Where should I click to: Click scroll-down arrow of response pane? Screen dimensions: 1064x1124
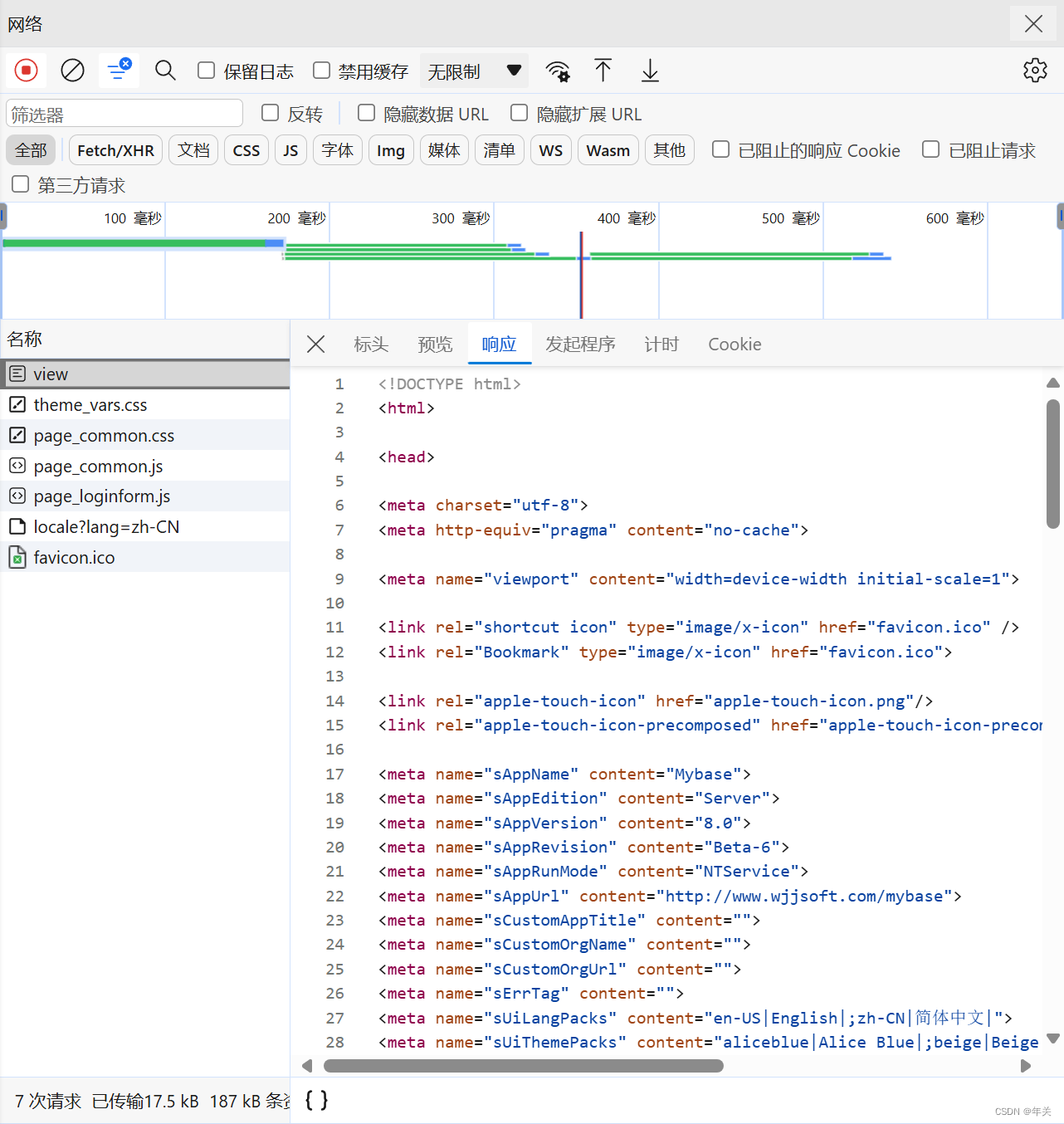(1053, 1038)
